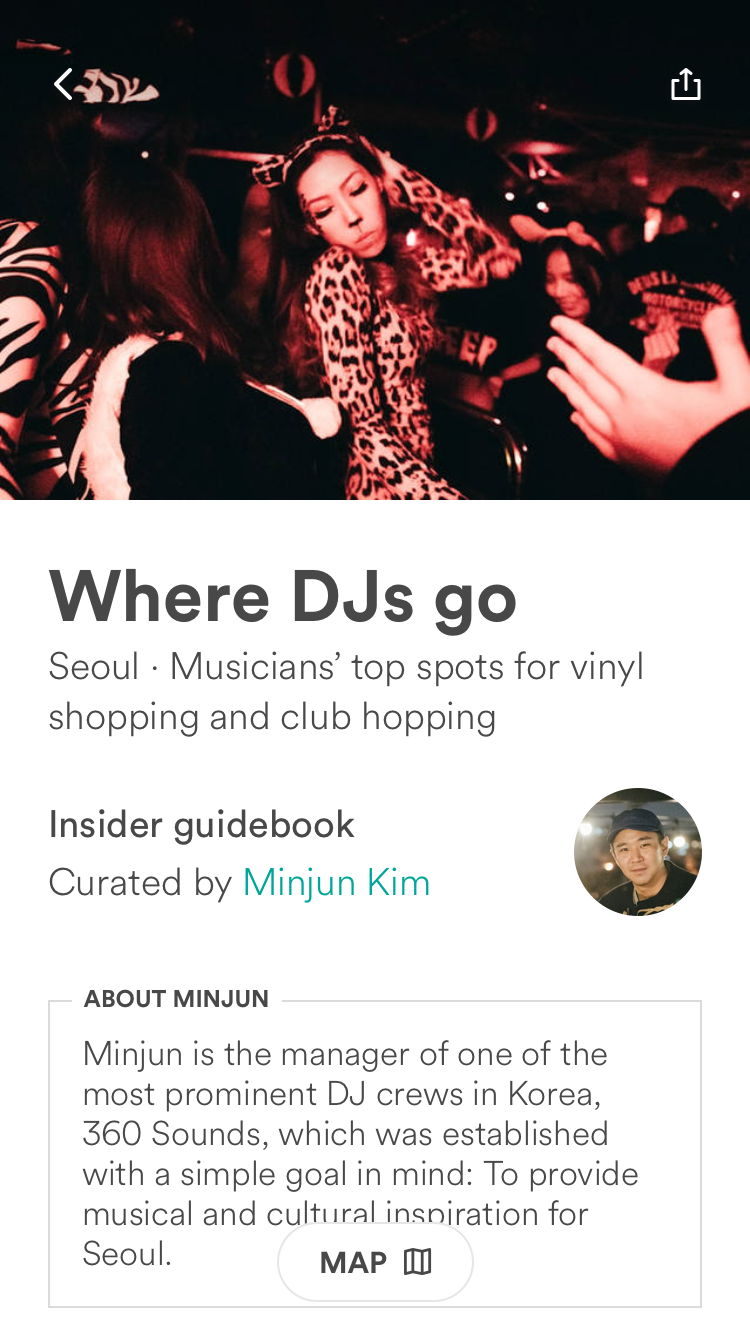Tap the red-tinted club hero photo
750x1334 pixels.
coord(375,250)
